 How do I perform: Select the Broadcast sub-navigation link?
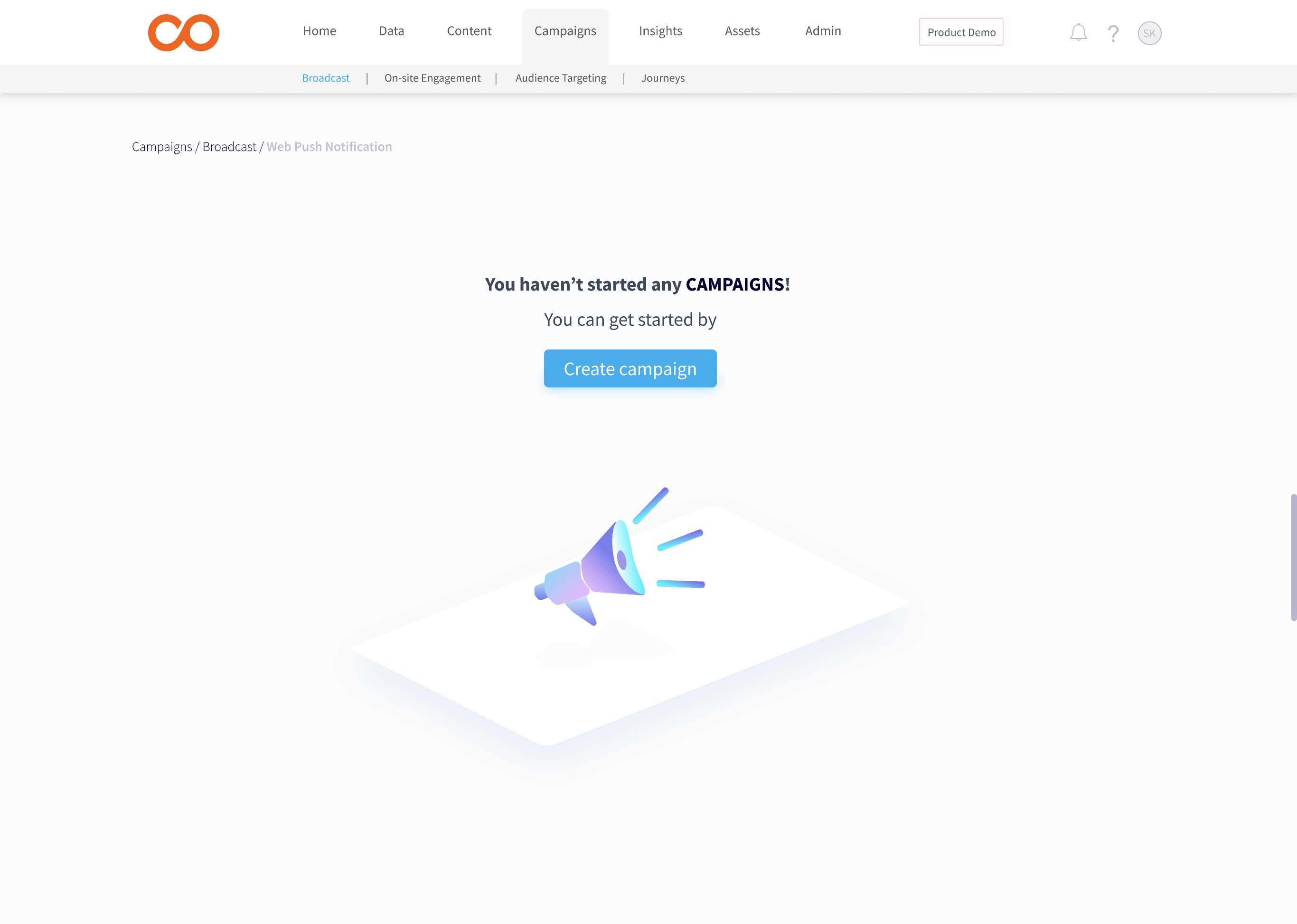point(325,78)
